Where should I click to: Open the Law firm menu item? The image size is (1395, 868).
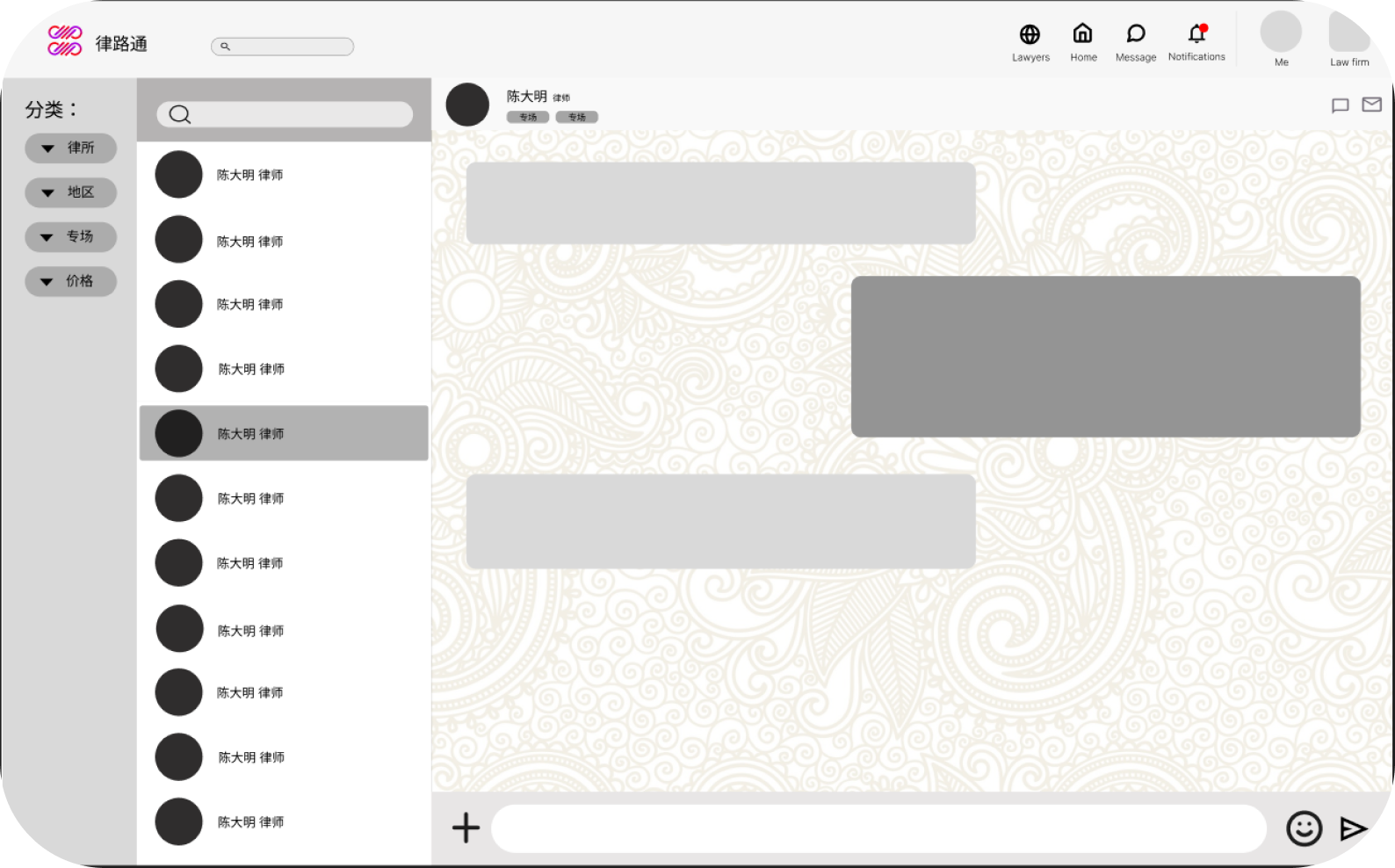point(1349,35)
